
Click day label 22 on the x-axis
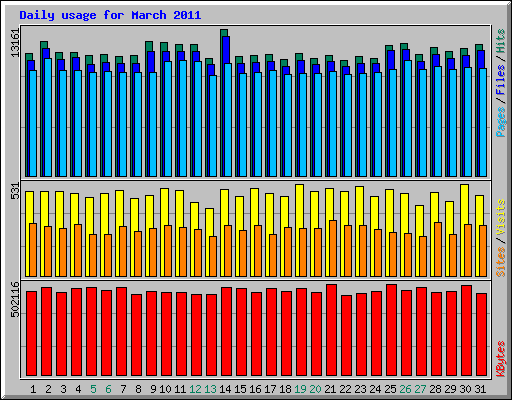click(x=345, y=389)
